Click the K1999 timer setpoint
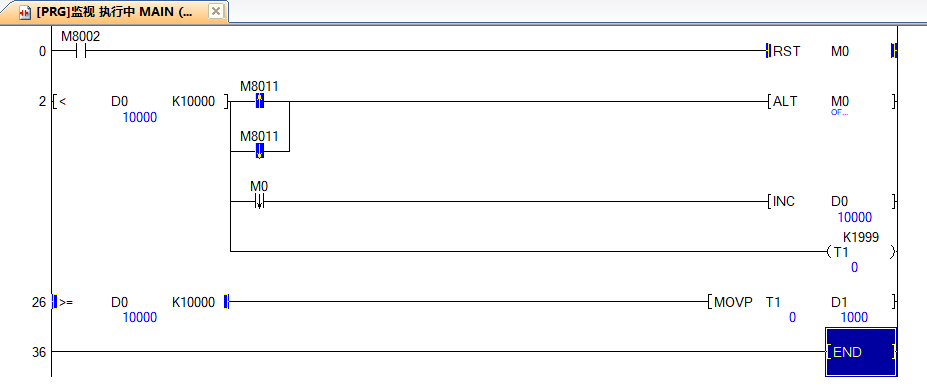This screenshot has width=927, height=388. tap(861, 237)
